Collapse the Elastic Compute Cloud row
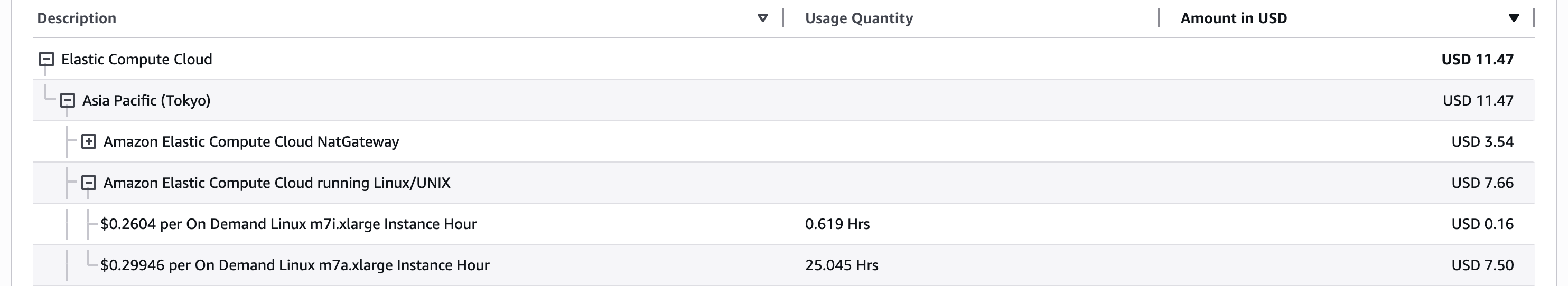The height and width of the screenshot is (286, 1568). click(46, 59)
